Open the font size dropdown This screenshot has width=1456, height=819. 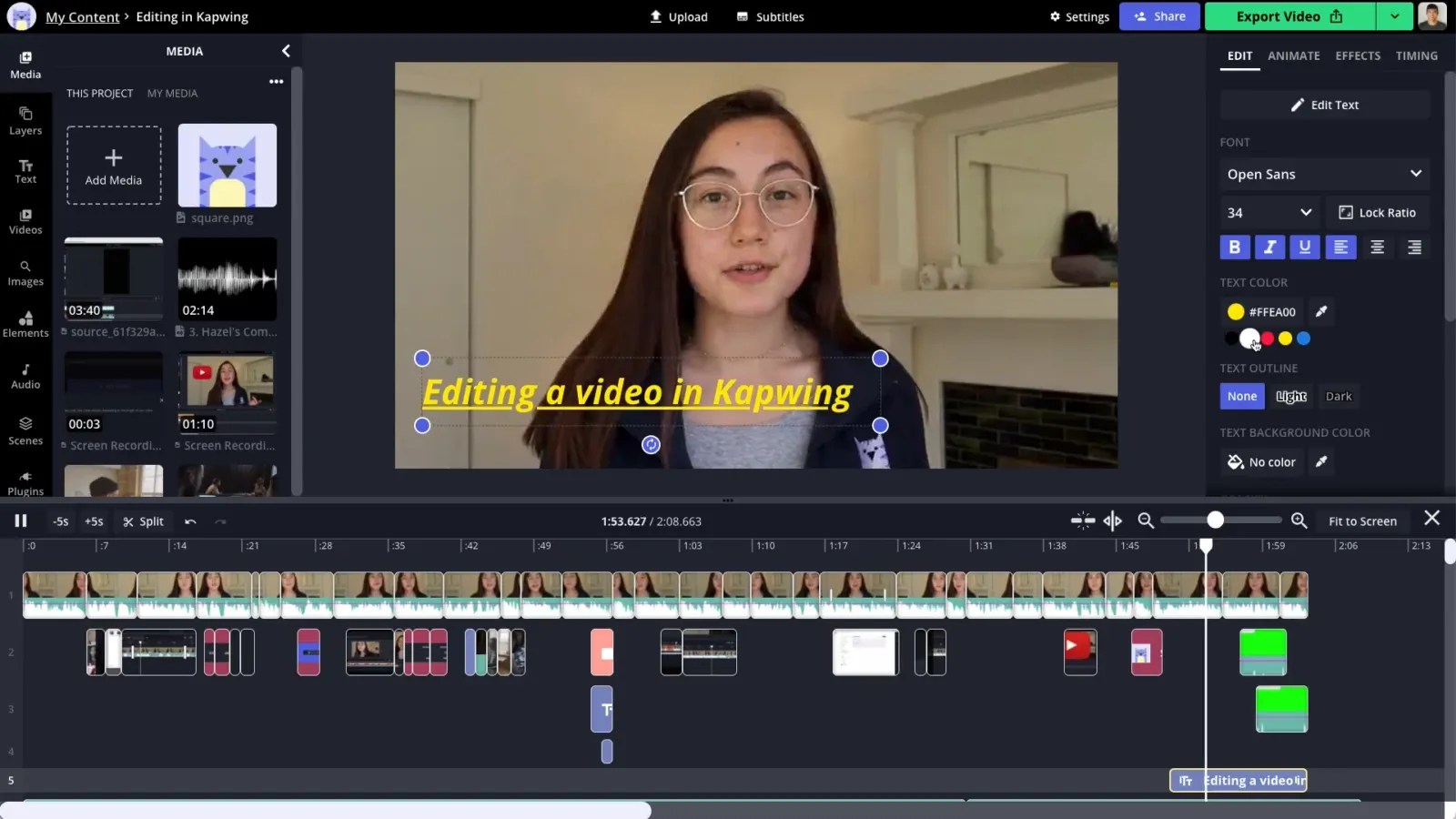(x=1269, y=212)
